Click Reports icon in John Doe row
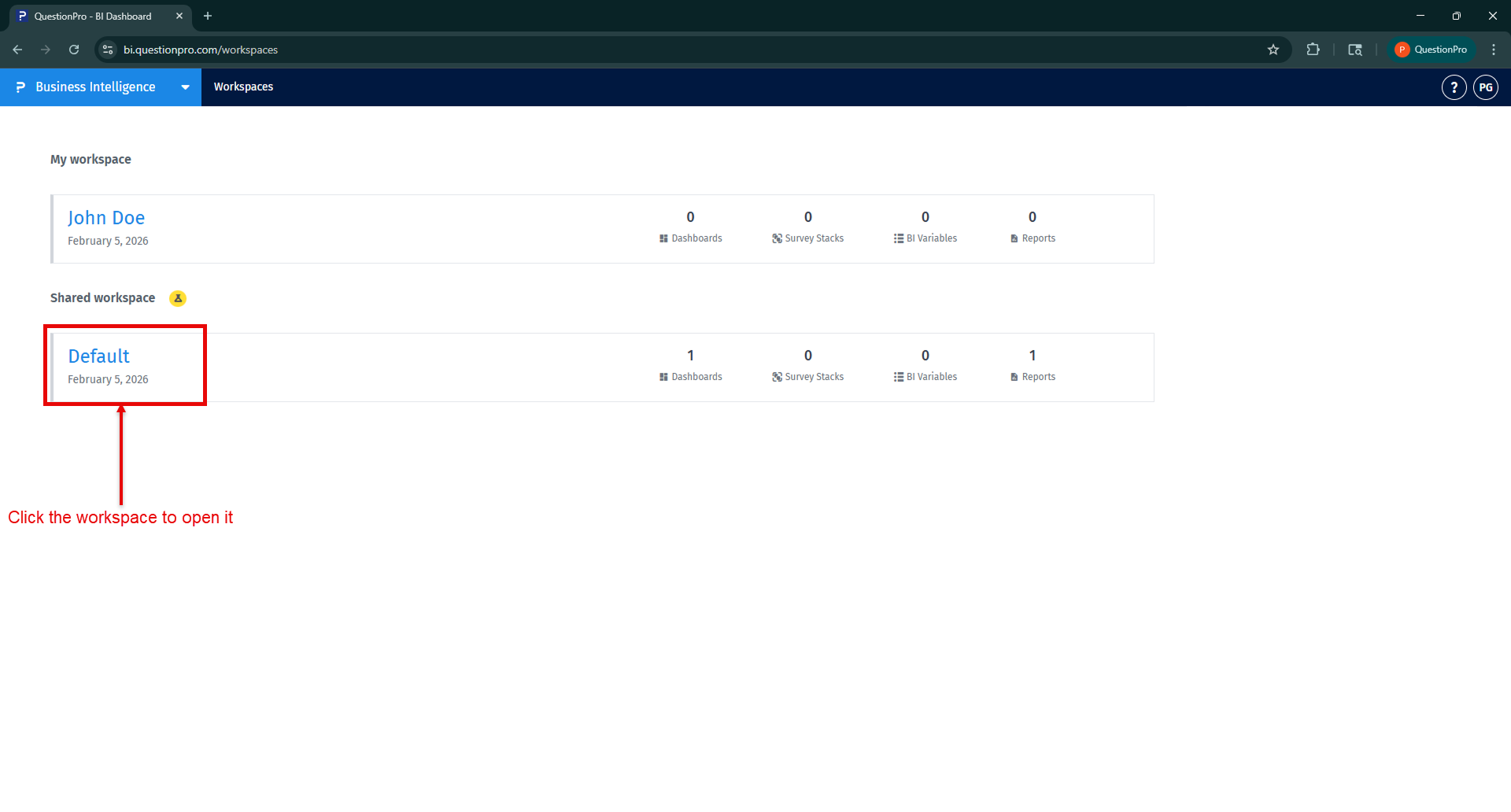Viewport: 1511px width, 812px height. [1014, 238]
